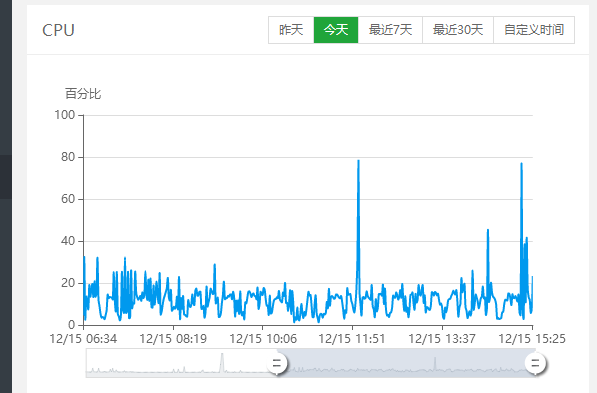Select the 昨天 time range tab
The width and height of the screenshot is (597, 393).
point(291,30)
